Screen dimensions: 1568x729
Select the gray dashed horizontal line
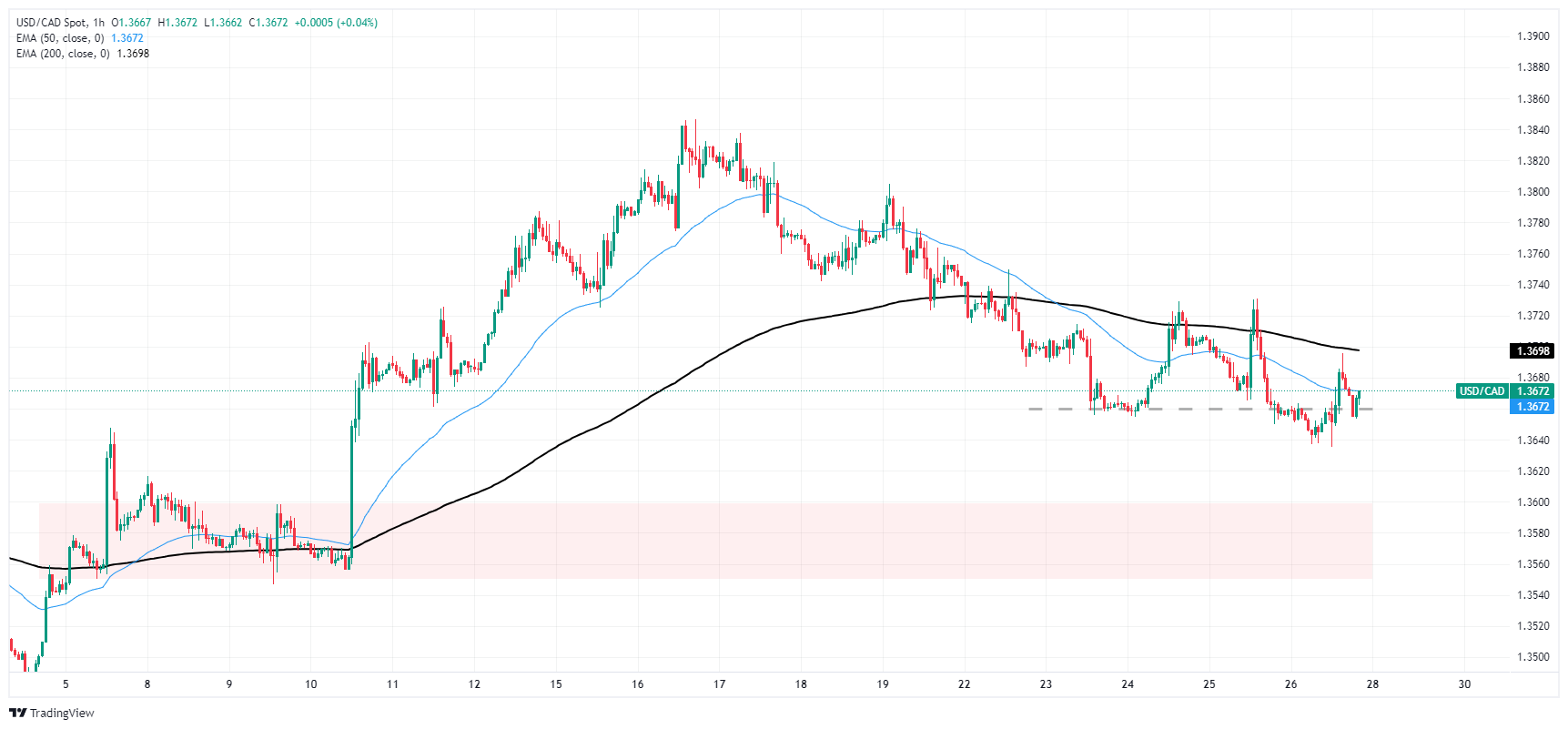coord(1200,410)
